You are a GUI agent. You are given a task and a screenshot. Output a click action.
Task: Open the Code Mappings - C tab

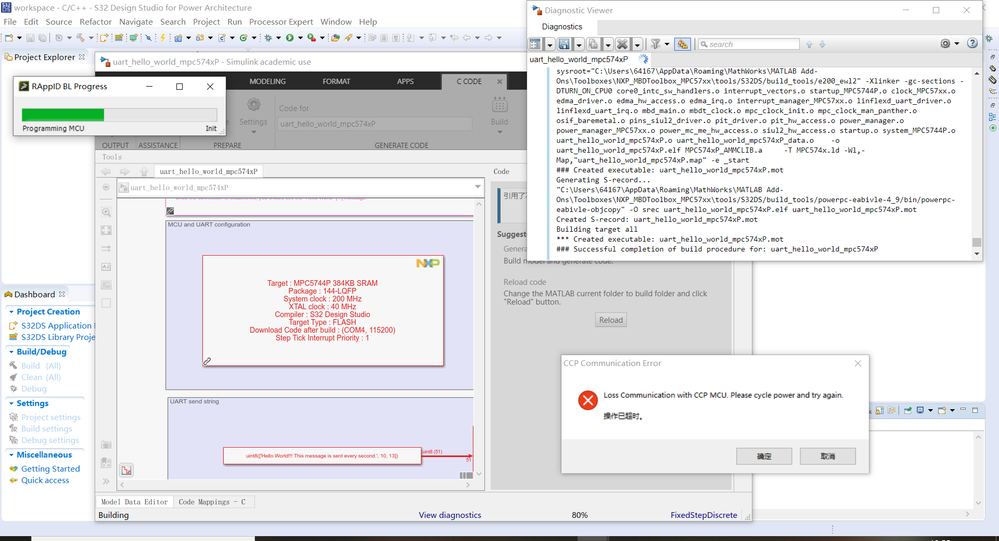[212, 502]
